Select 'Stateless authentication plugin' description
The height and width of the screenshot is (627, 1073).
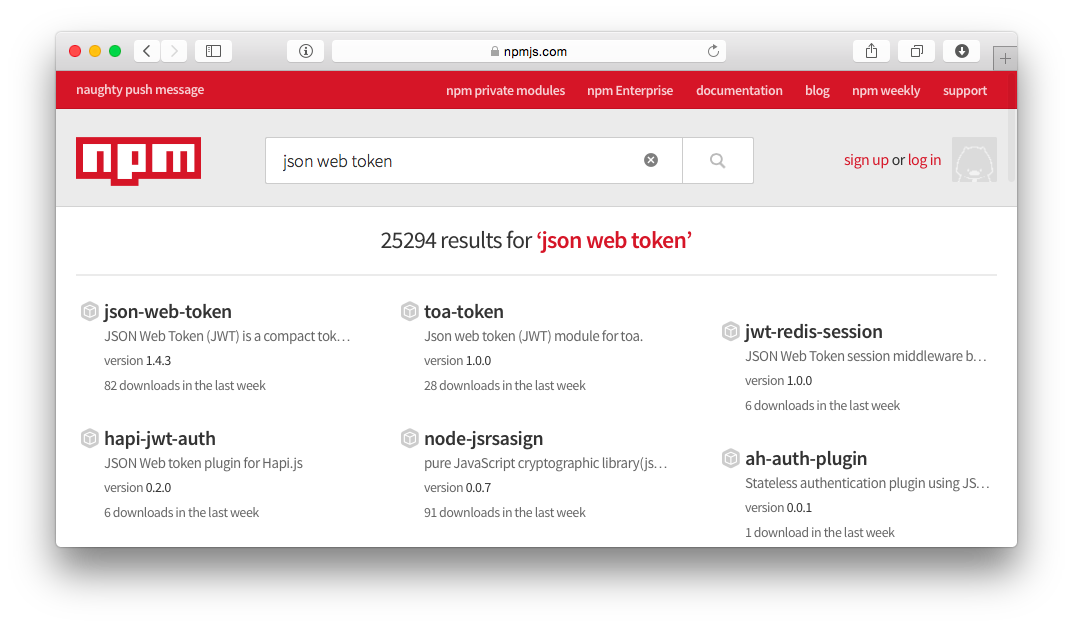868,483
